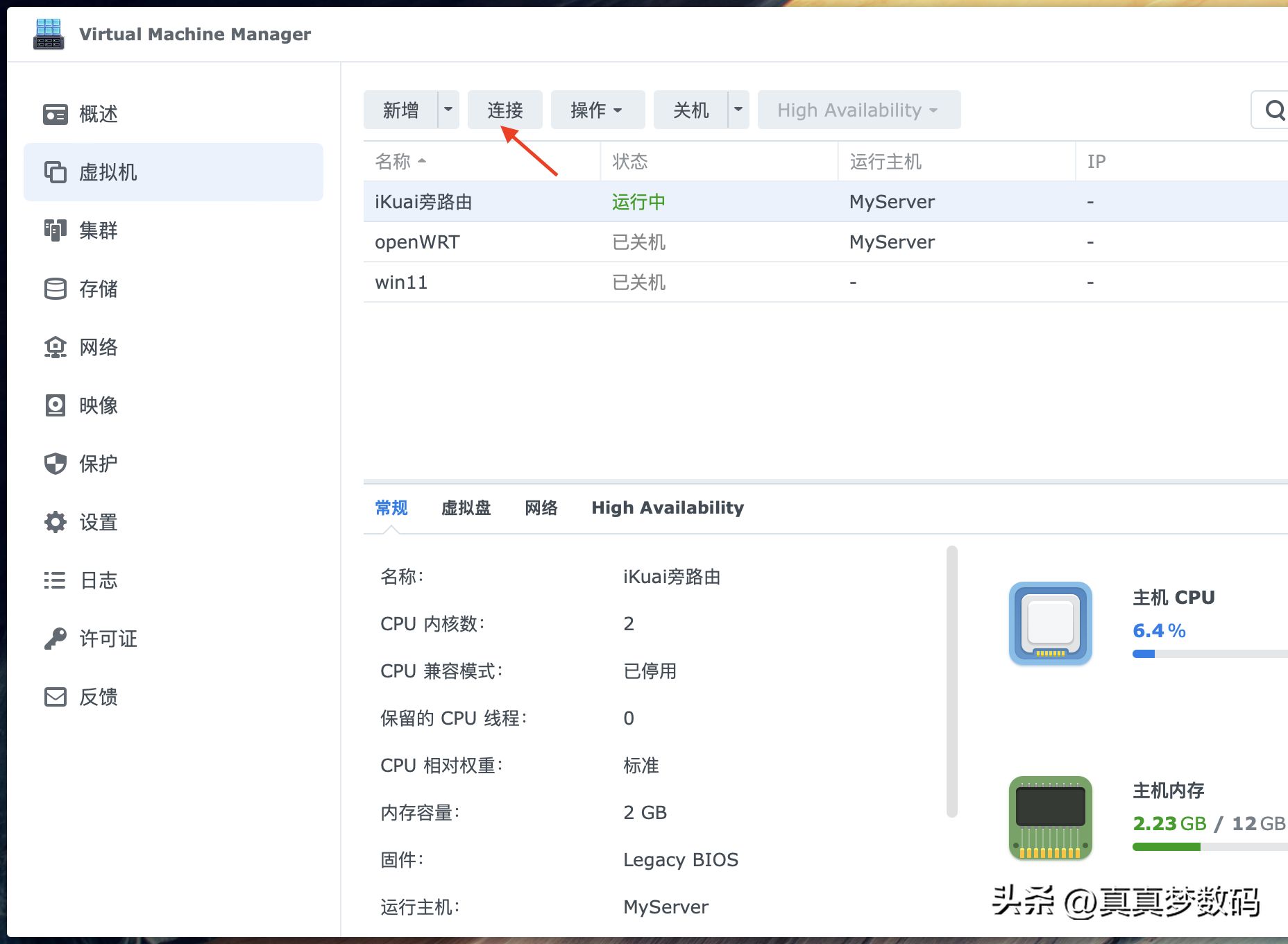Image resolution: width=1288 pixels, height=944 pixels.
Task: Click the CPU 兼容模式 已停用 value
Action: pos(650,671)
